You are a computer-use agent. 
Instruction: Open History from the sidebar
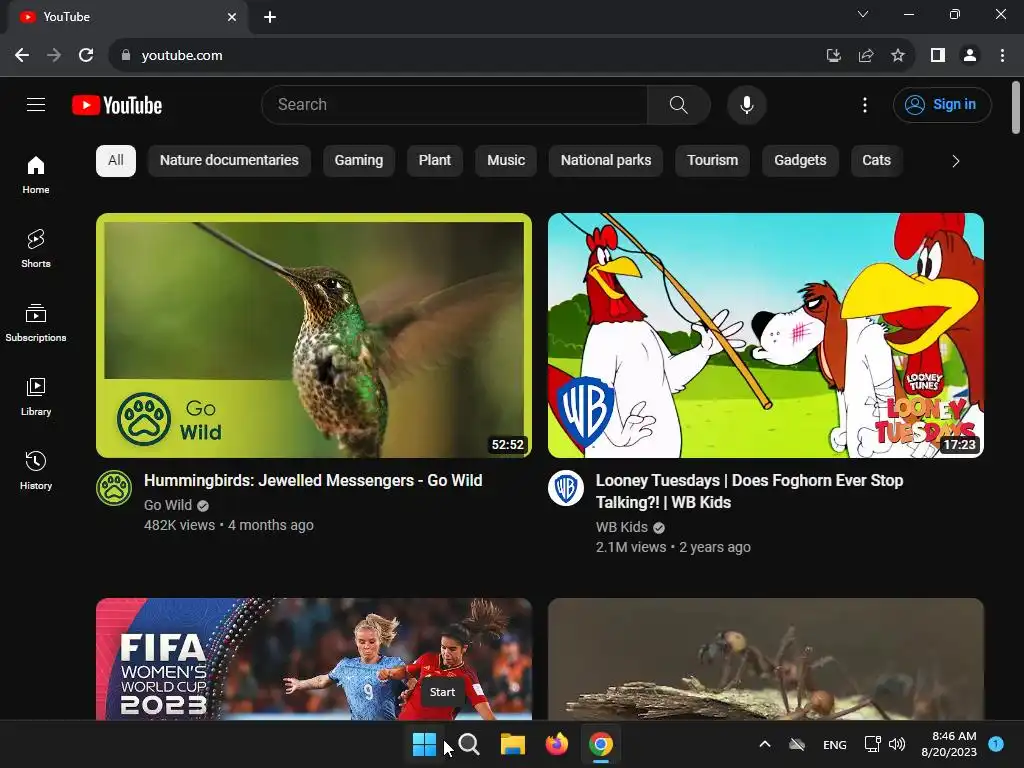[x=36, y=470]
